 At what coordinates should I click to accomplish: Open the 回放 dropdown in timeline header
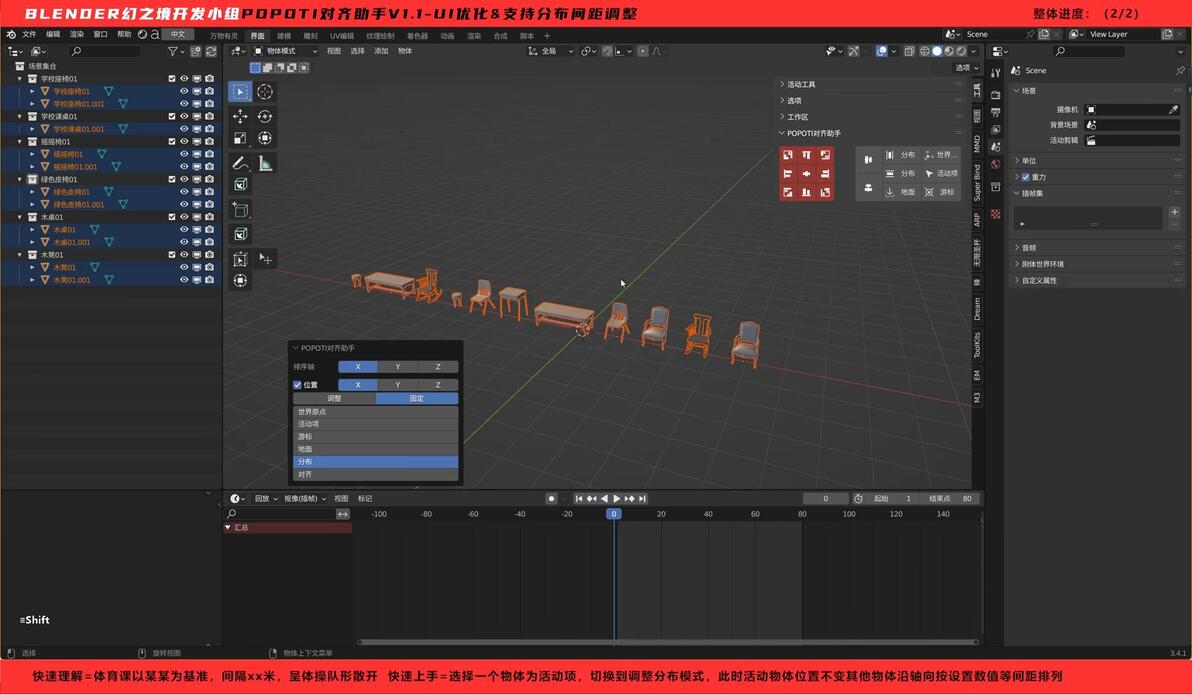(x=265, y=499)
